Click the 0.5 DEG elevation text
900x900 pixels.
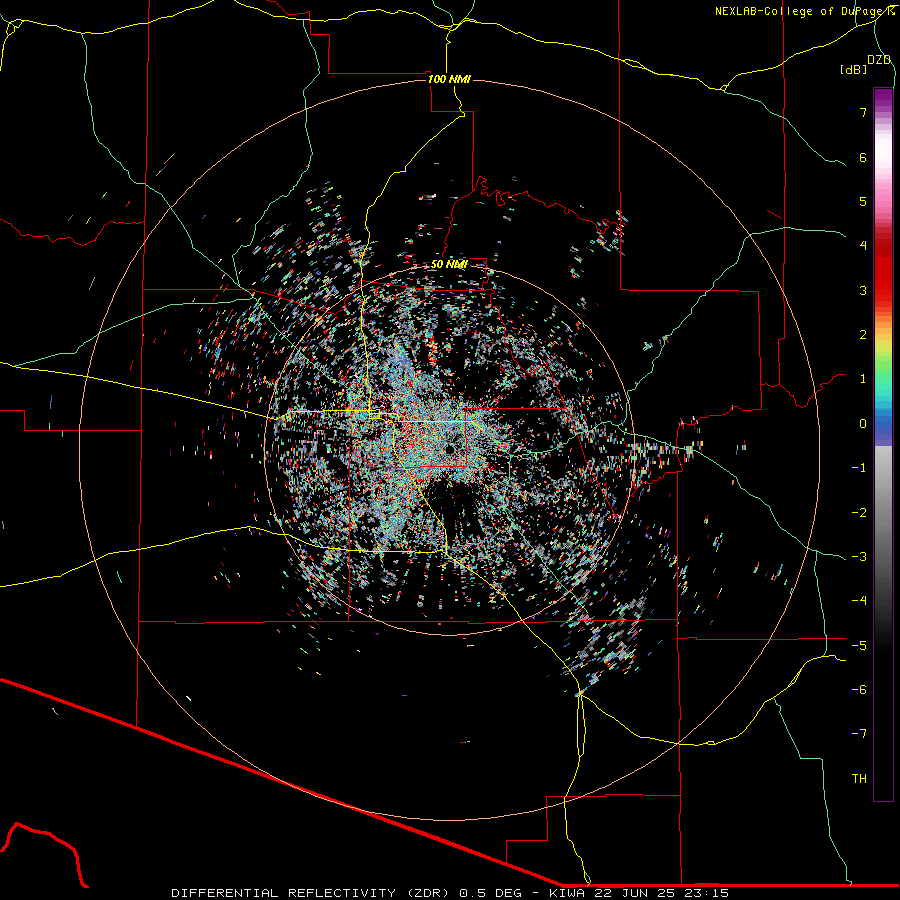point(491,893)
